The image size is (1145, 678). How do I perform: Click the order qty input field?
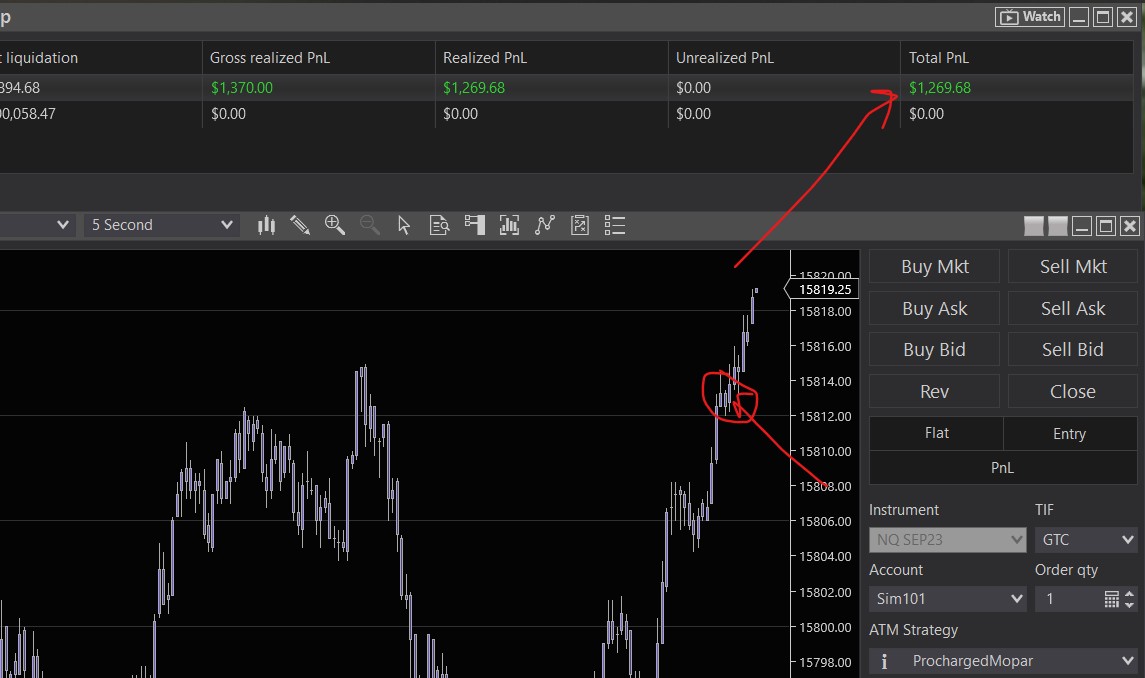(x=1068, y=599)
